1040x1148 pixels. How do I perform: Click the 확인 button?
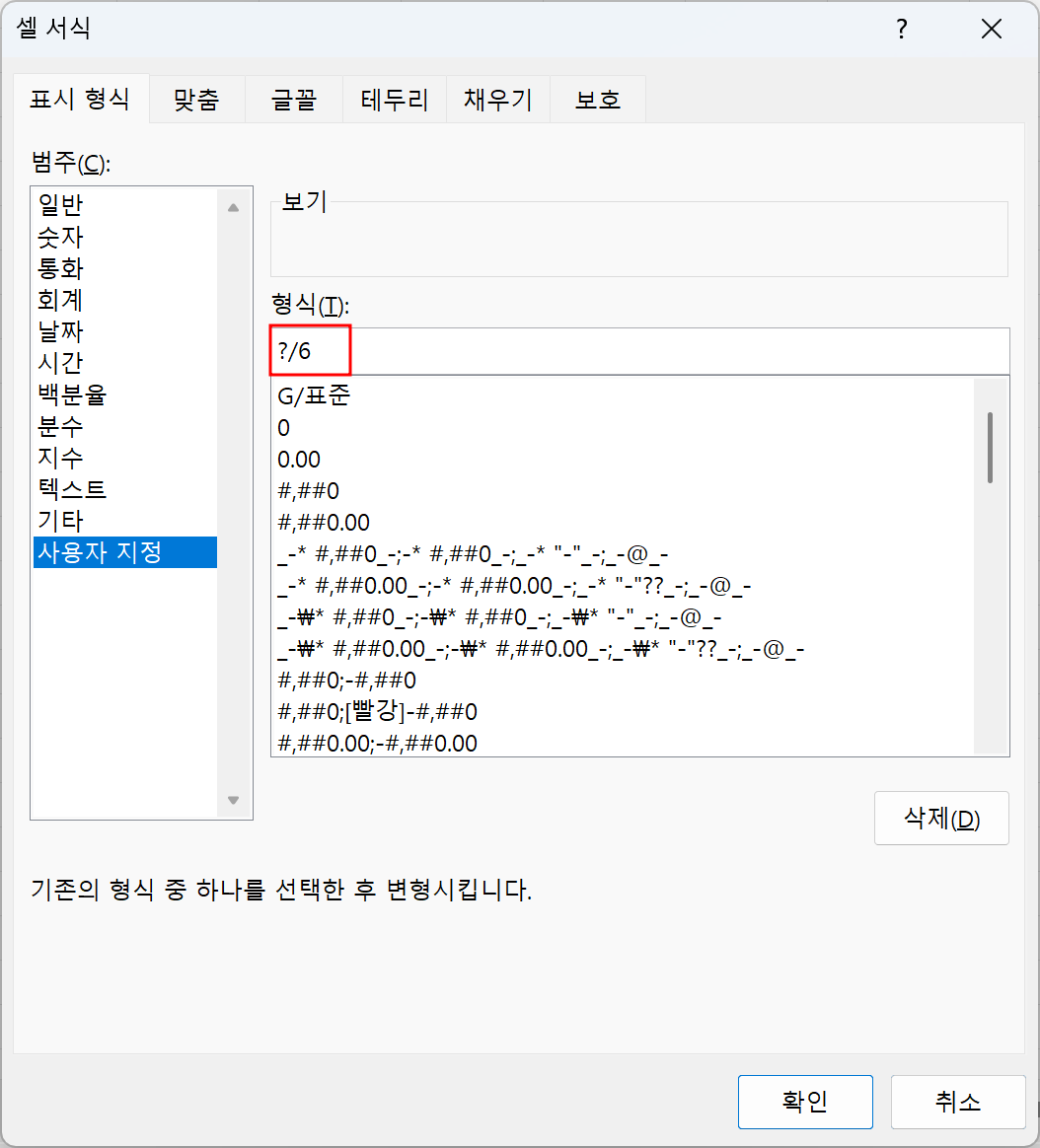tap(805, 1102)
